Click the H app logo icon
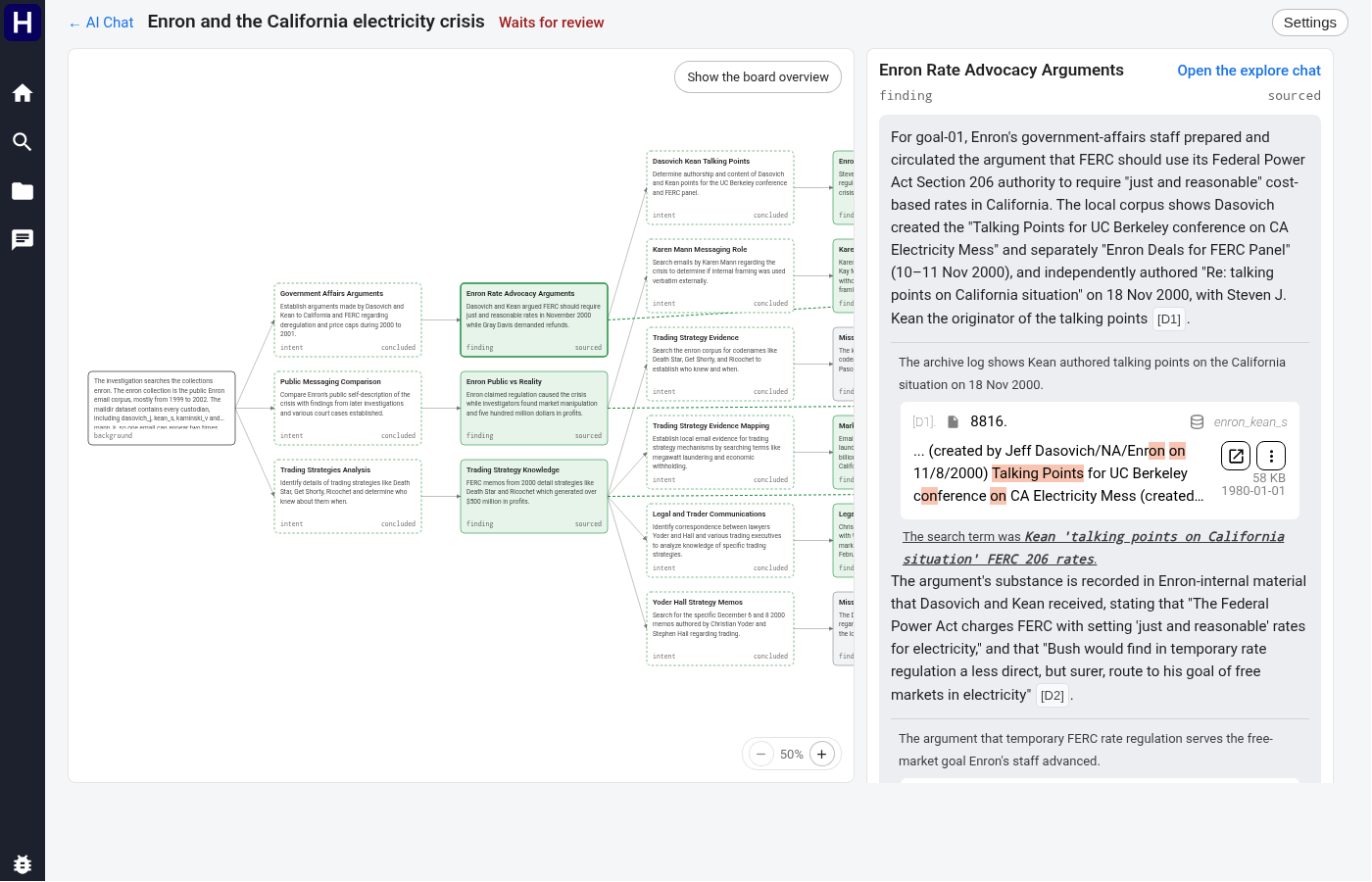The image size is (1372, 882). coord(23,22)
